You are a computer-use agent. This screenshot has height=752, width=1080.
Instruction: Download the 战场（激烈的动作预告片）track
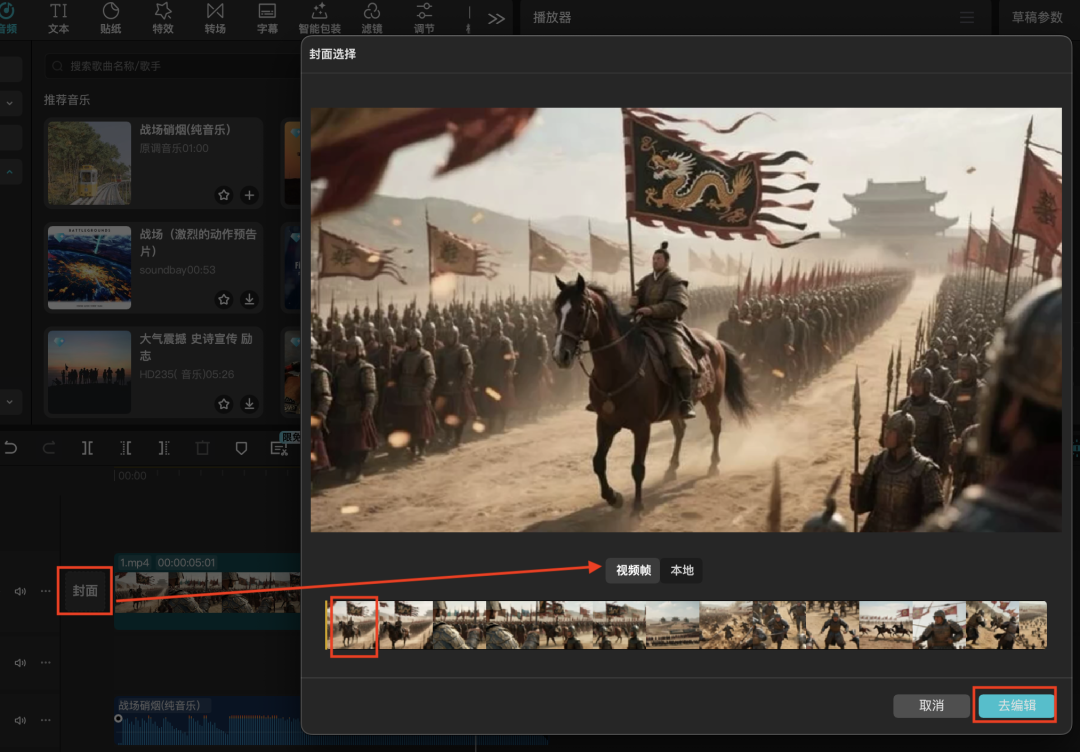coord(249,299)
